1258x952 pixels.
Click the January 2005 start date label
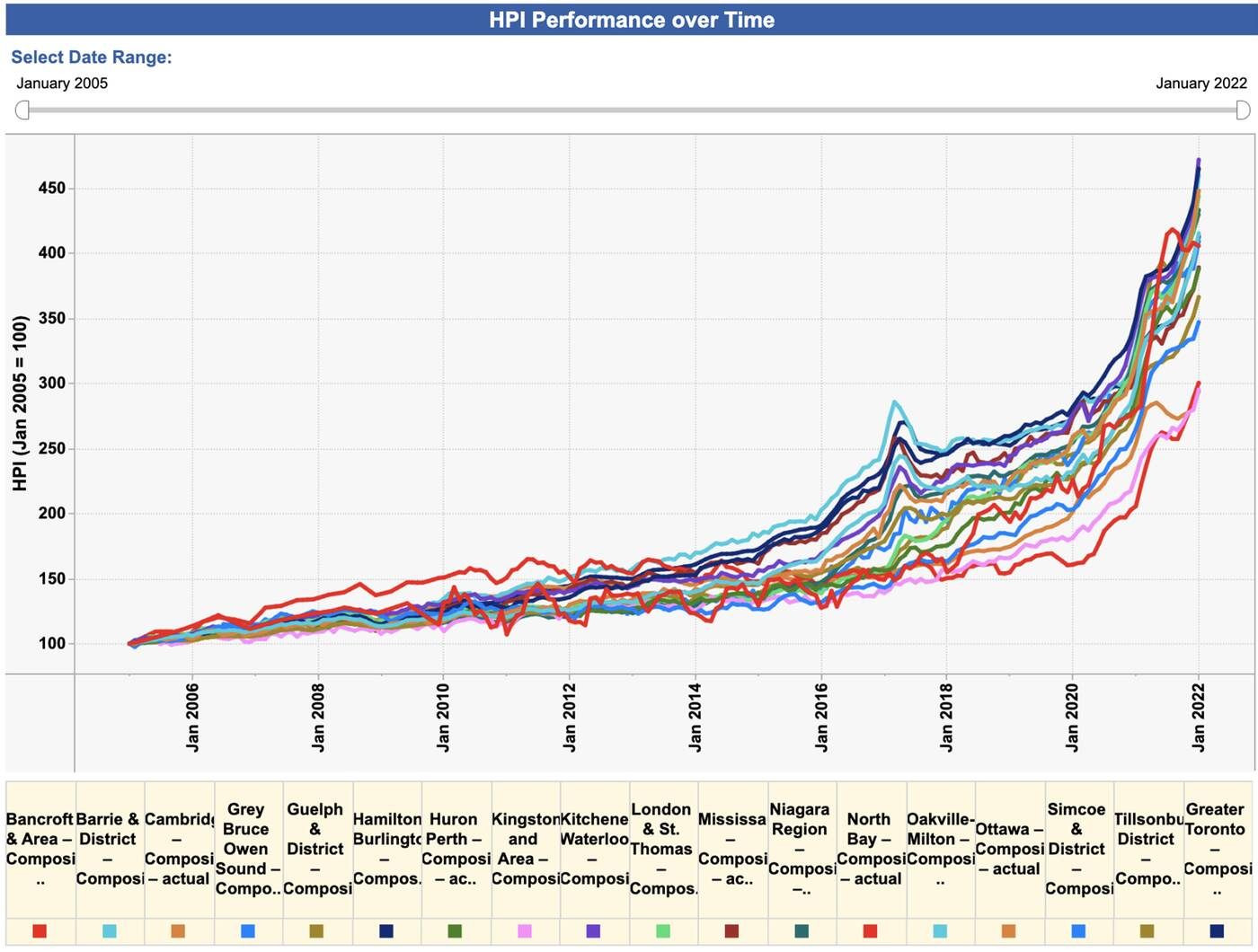pyautogui.click(x=62, y=84)
